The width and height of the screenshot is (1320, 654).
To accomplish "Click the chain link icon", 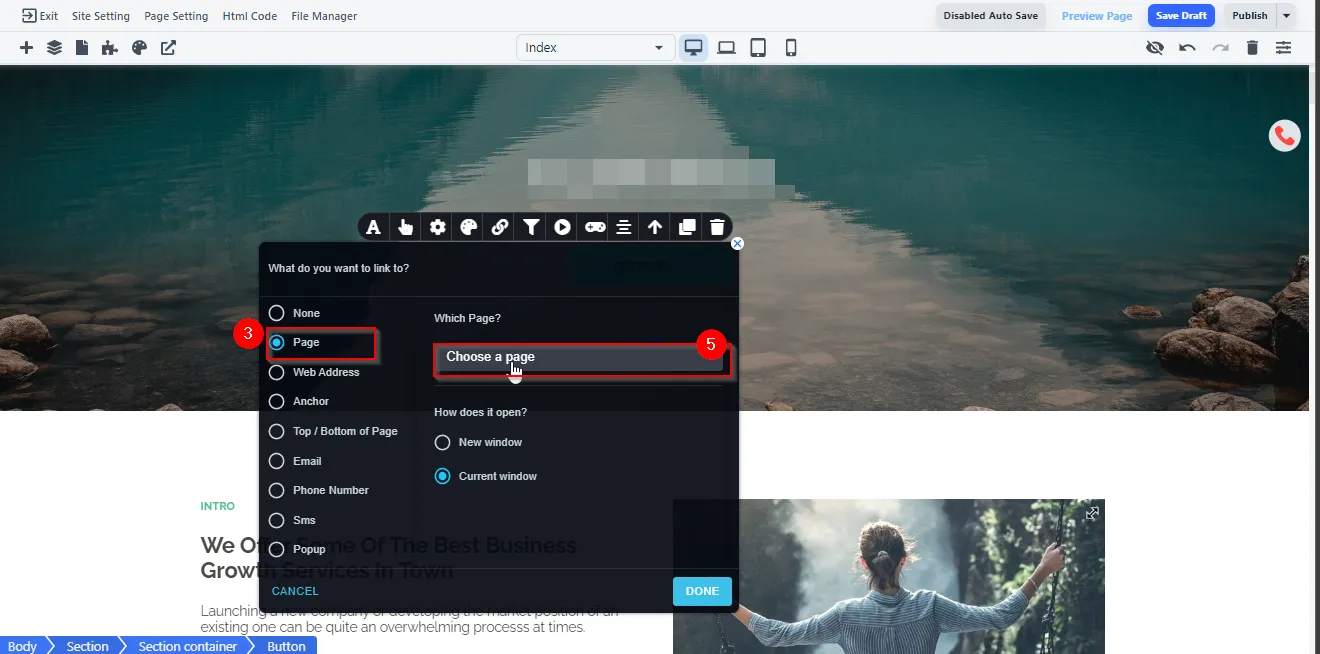I will point(500,227).
